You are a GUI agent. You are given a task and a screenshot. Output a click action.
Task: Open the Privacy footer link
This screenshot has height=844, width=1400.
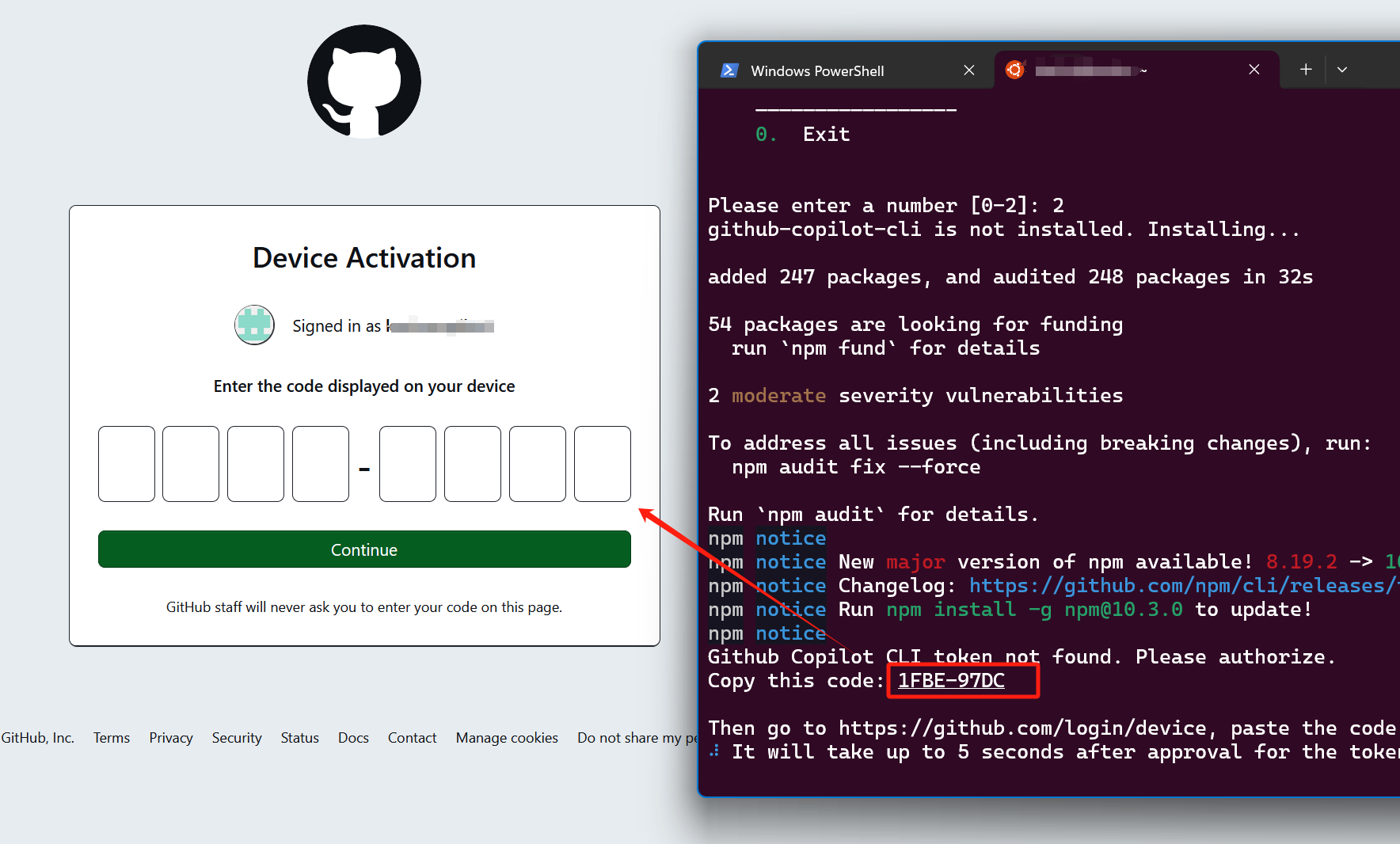click(171, 738)
